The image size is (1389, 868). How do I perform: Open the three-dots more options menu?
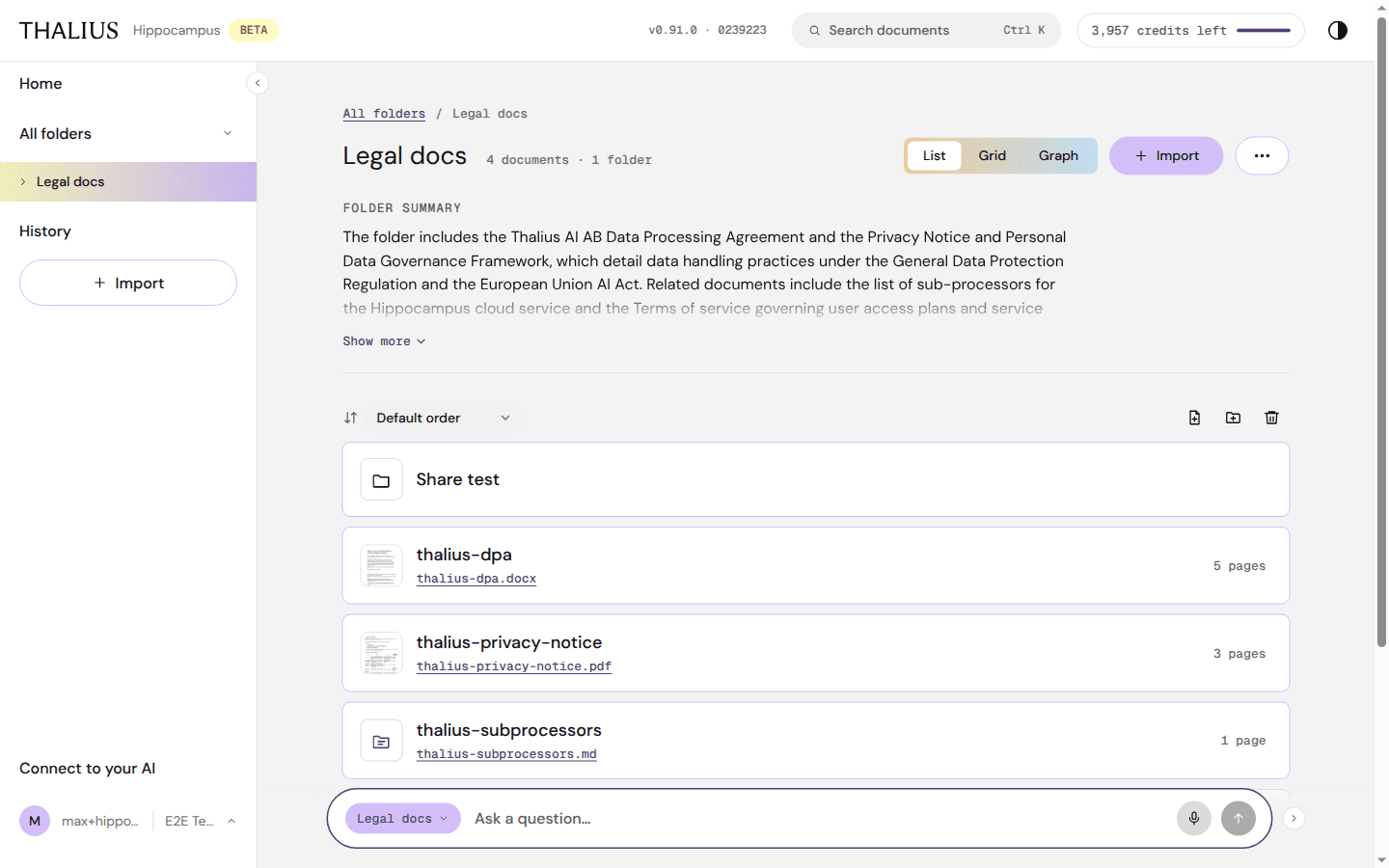pyautogui.click(x=1262, y=156)
